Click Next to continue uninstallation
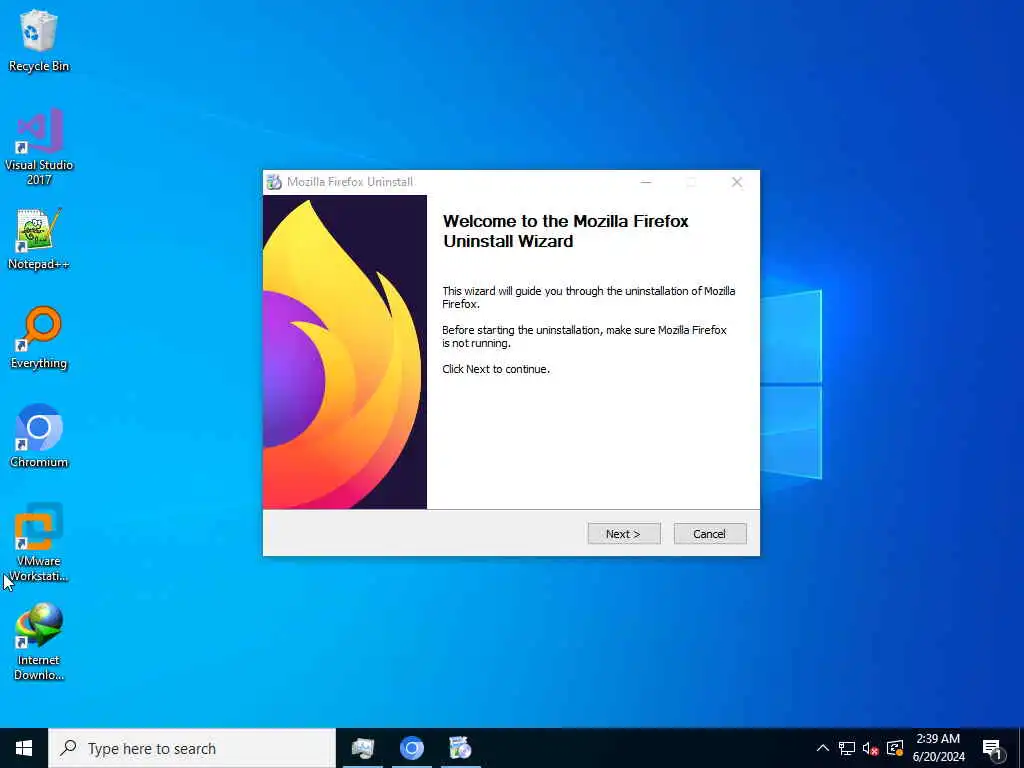This screenshot has height=768, width=1024. point(624,534)
